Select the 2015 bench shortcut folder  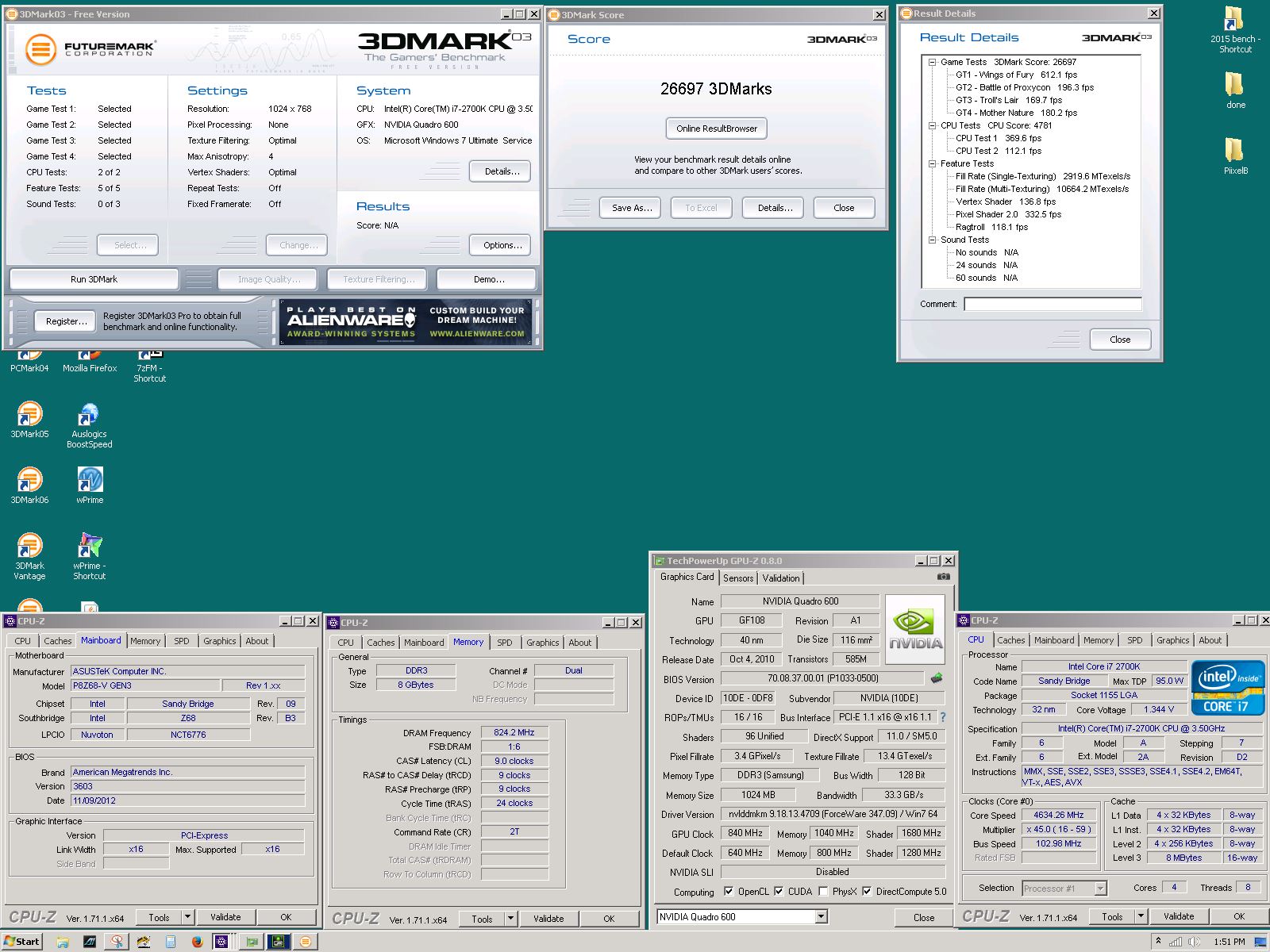click(x=1234, y=30)
